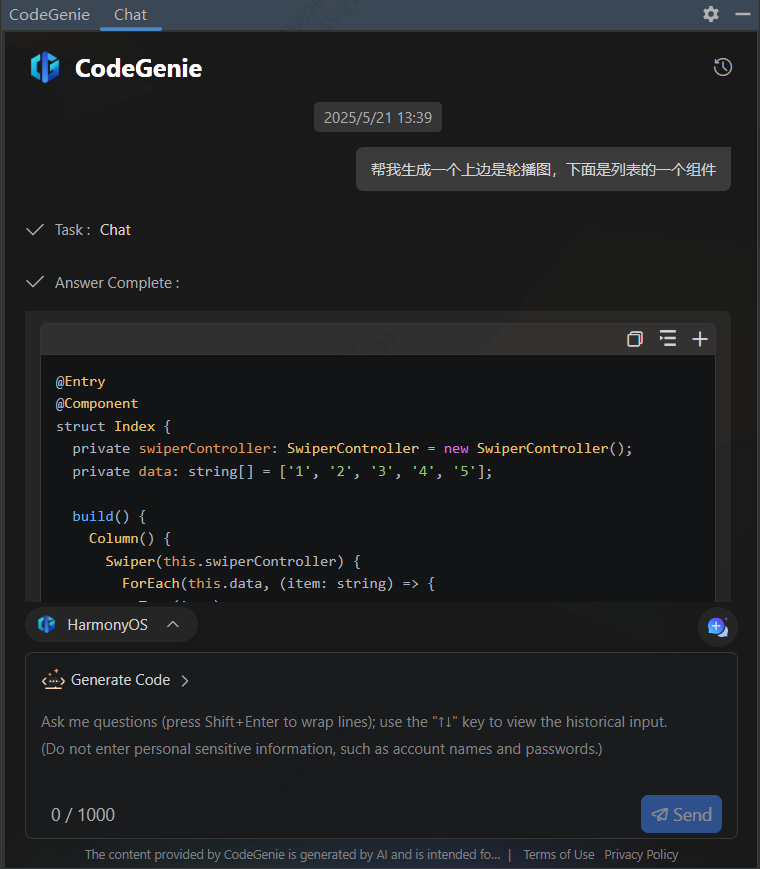Click the HarmonyOS logo icon
The height and width of the screenshot is (869, 760).
tap(47, 625)
